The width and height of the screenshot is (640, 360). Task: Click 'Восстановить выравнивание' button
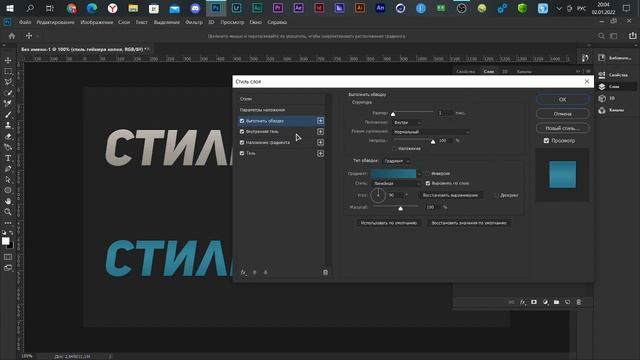(x=450, y=195)
